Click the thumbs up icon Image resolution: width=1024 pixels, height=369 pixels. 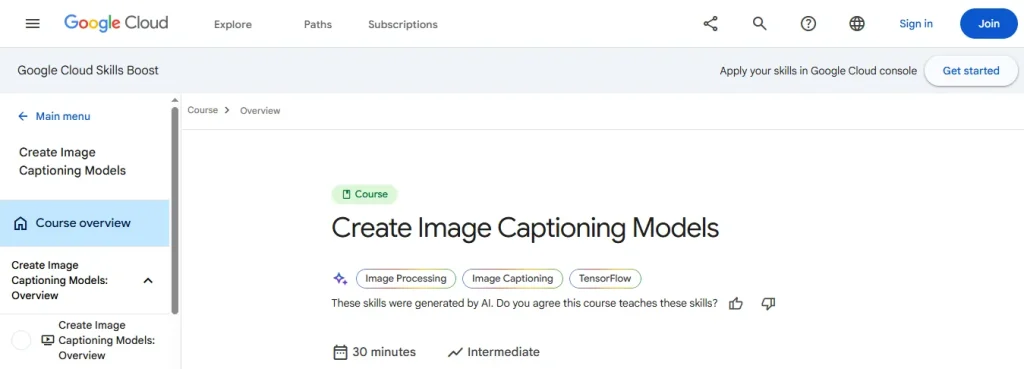736,304
